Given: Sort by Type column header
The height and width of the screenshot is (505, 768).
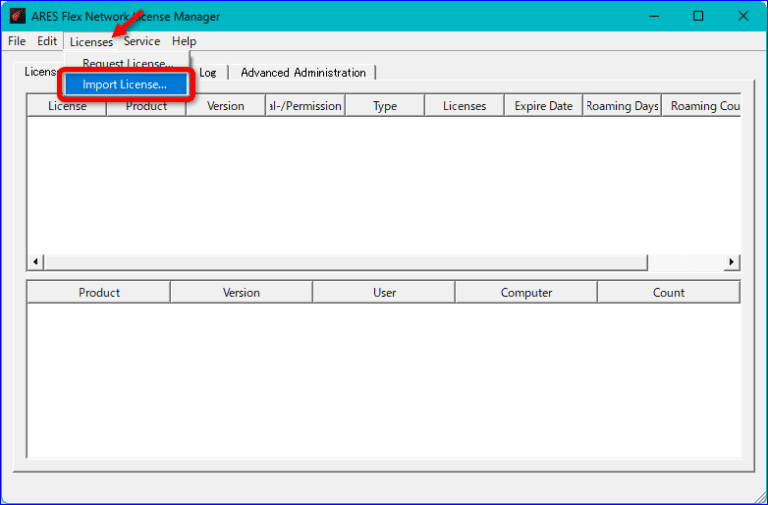Looking at the screenshot, I should click(x=385, y=106).
